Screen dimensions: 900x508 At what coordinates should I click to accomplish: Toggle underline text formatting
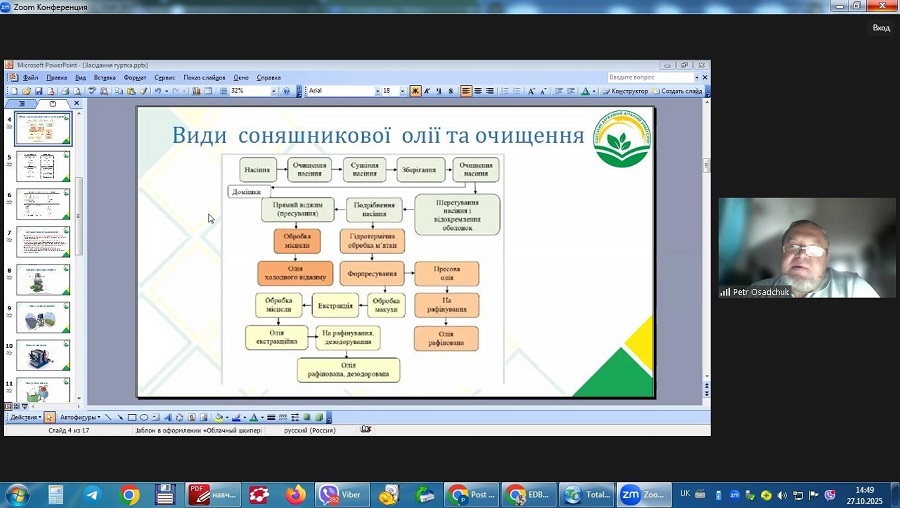point(438,91)
